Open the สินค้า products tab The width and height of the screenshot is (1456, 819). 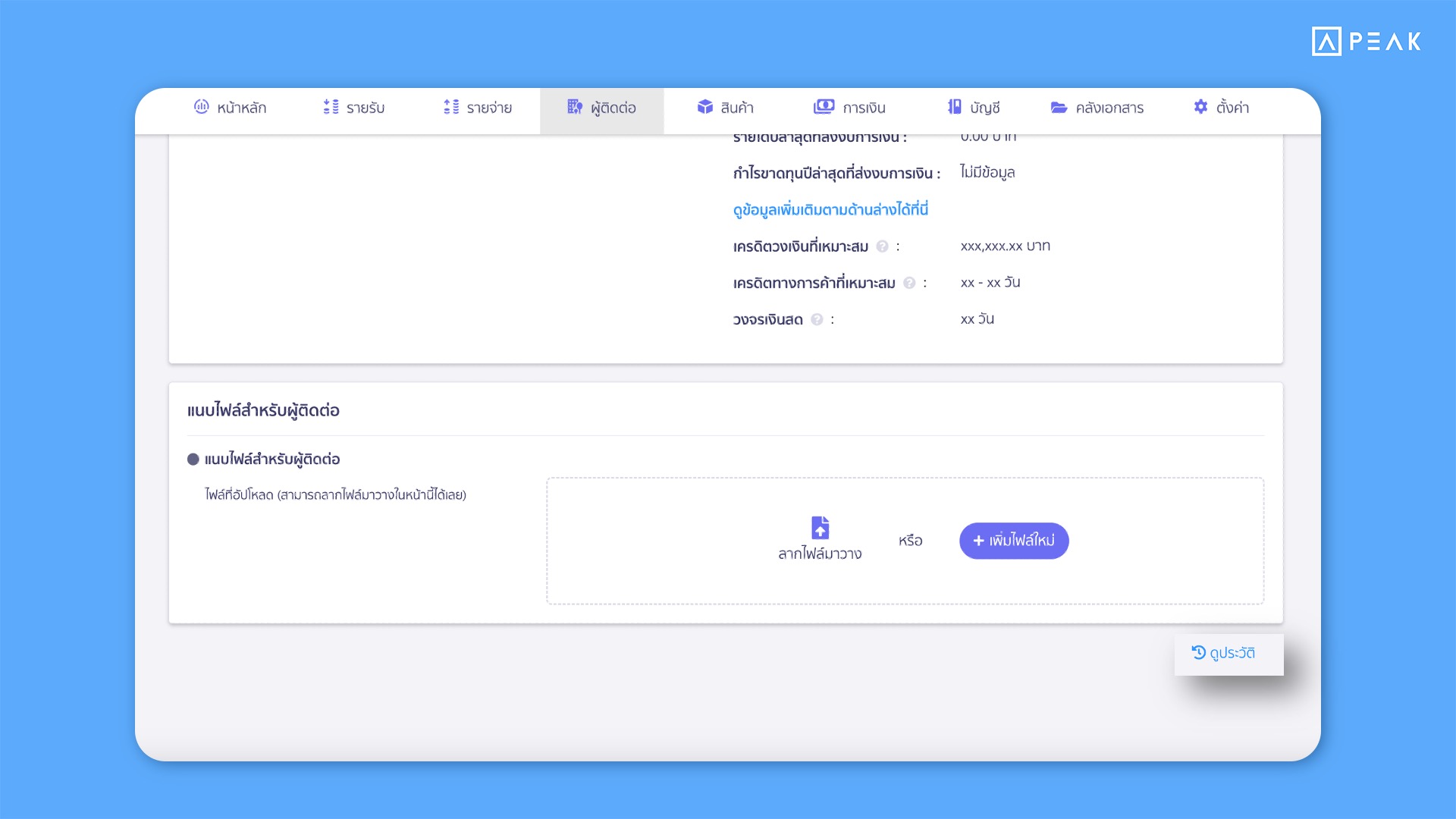pyautogui.click(x=725, y=108)
